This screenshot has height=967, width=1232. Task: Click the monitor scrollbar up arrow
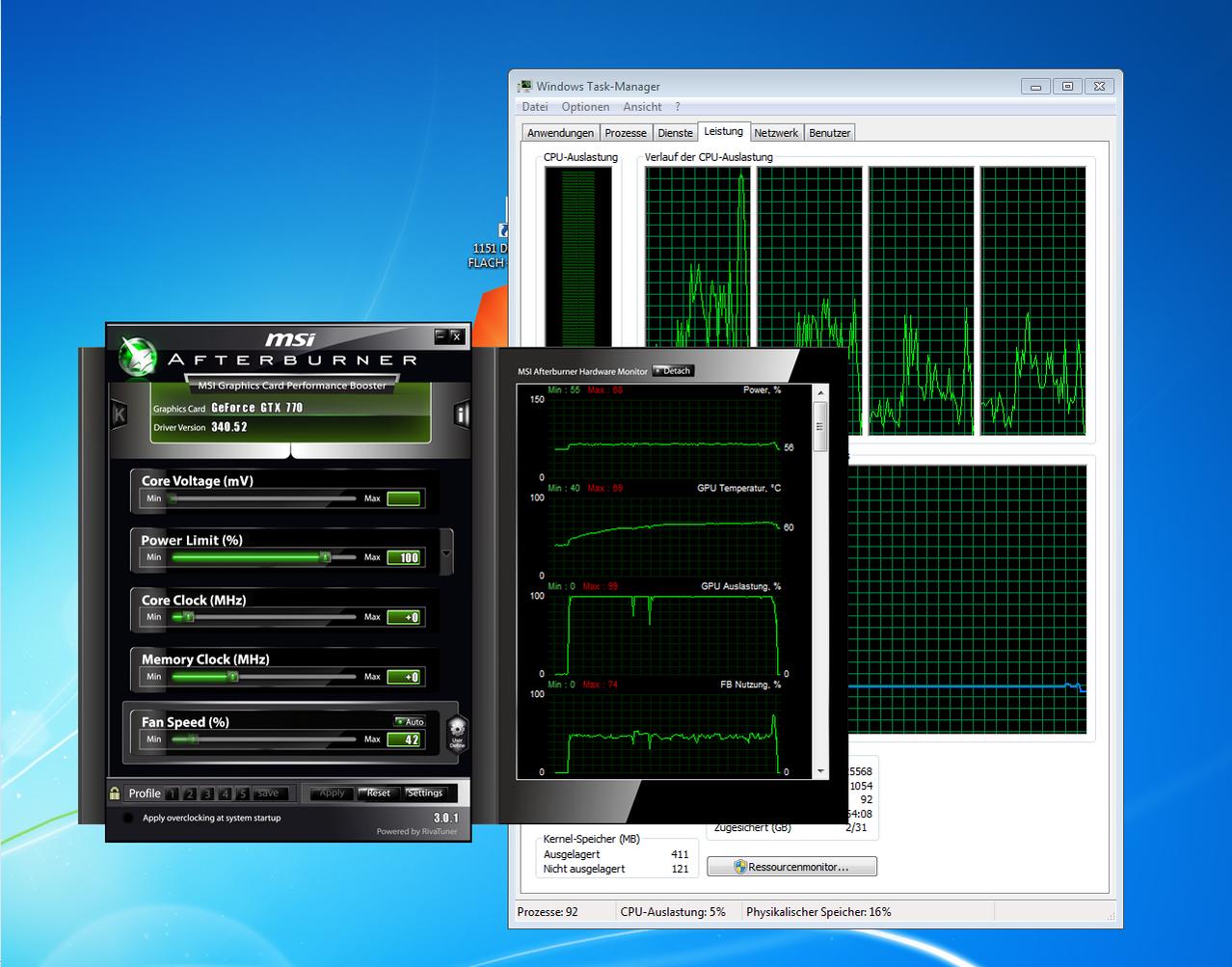820,392
